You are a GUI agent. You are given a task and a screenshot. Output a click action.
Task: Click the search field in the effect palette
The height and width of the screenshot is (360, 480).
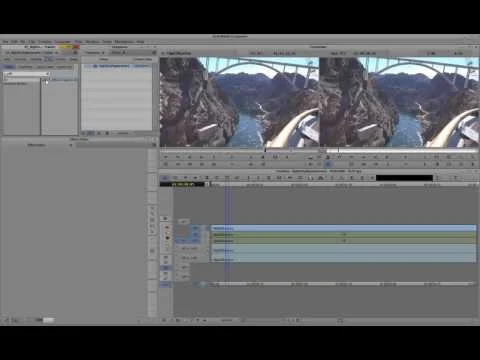[x=26, y=74]
